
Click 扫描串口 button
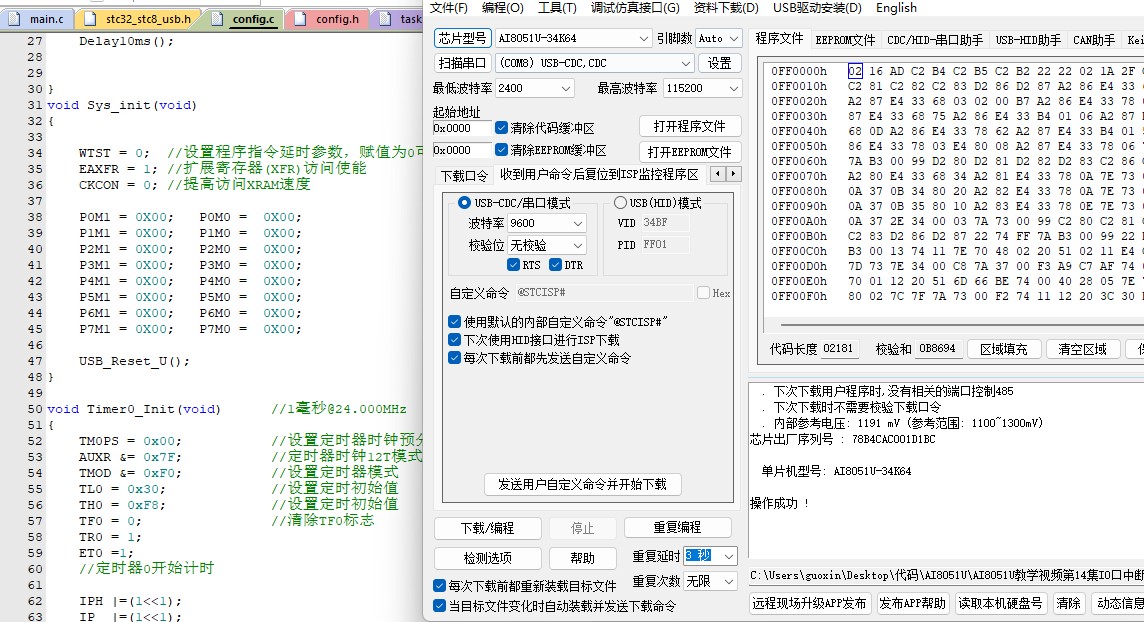pos(463,63)
